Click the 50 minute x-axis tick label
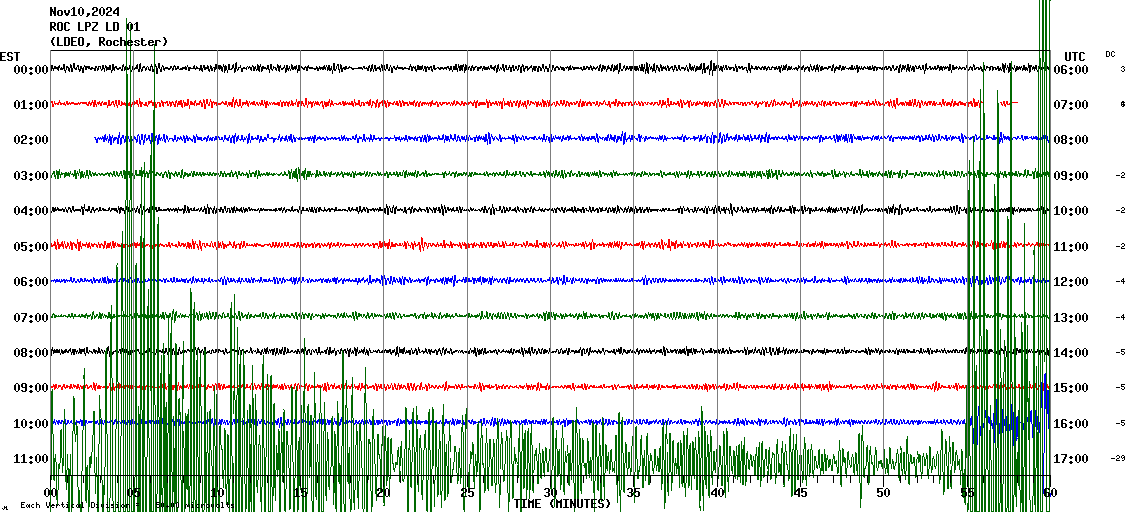Screen dimensions: 1130x519 (883, 493)
